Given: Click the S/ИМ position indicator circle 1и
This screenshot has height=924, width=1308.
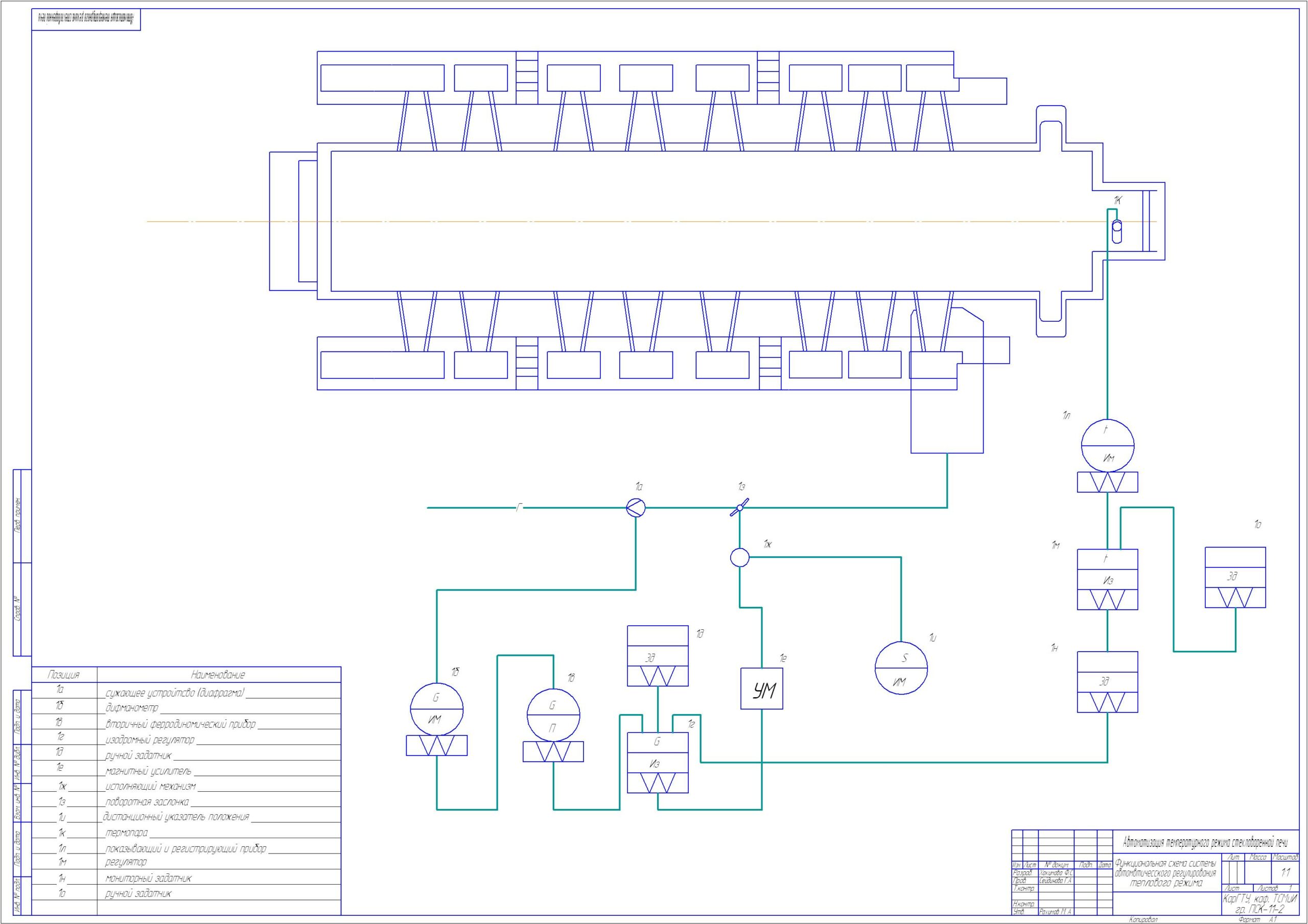Looking at the screenshot, I should pos(901,668).
